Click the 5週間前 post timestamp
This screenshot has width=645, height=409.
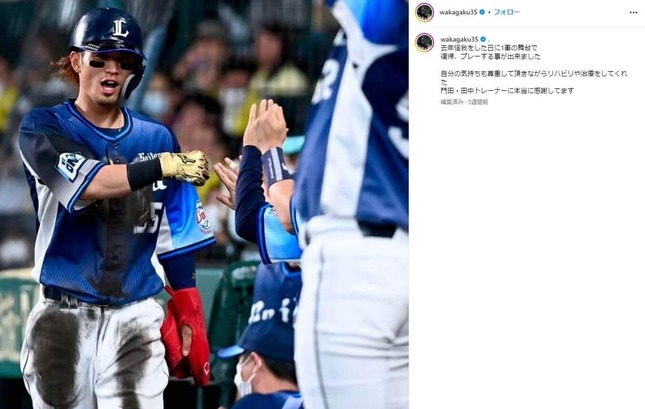[x=478, y=102]
